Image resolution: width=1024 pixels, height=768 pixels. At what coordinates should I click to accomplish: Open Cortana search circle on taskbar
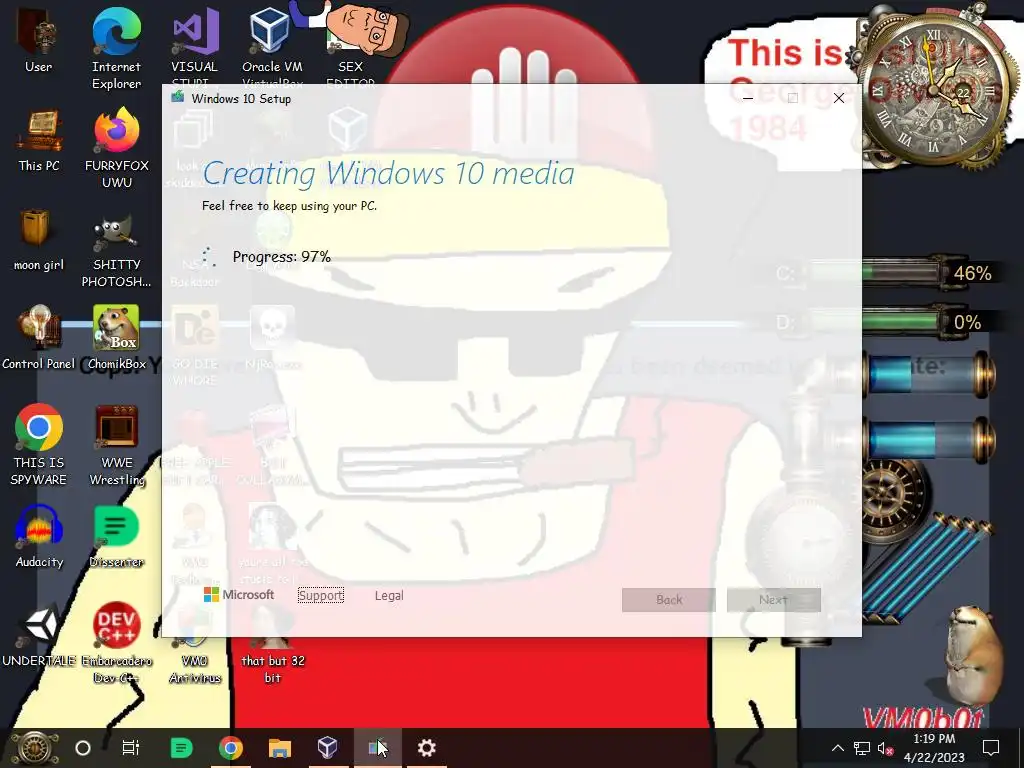click(x=83, y=748)
